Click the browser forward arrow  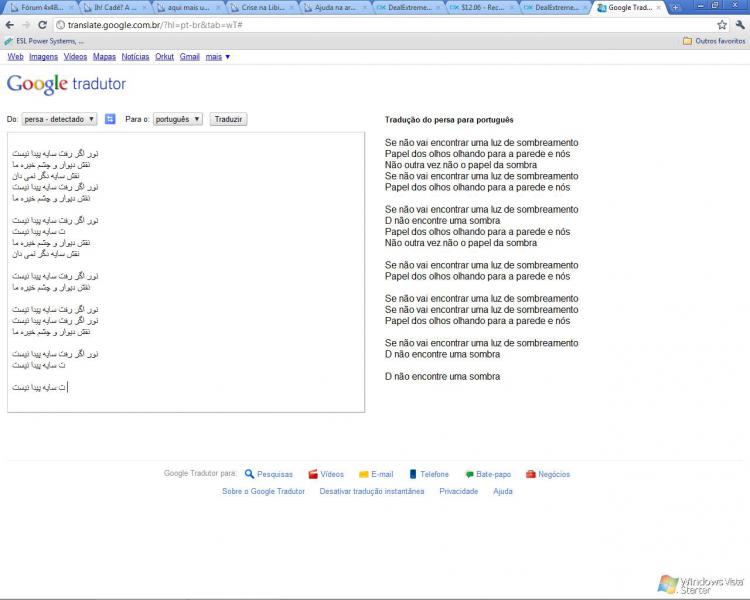tap(26, 25)
